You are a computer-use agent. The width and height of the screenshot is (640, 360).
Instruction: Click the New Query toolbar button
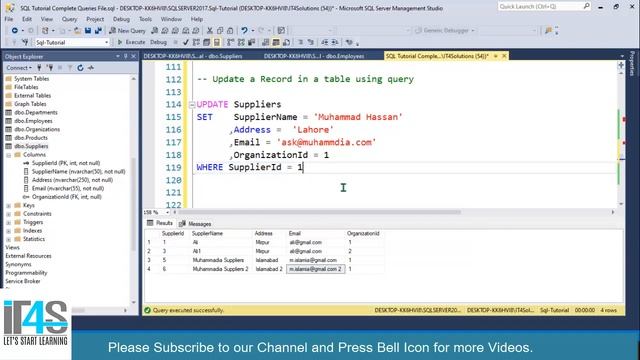(x=127, y=31)
